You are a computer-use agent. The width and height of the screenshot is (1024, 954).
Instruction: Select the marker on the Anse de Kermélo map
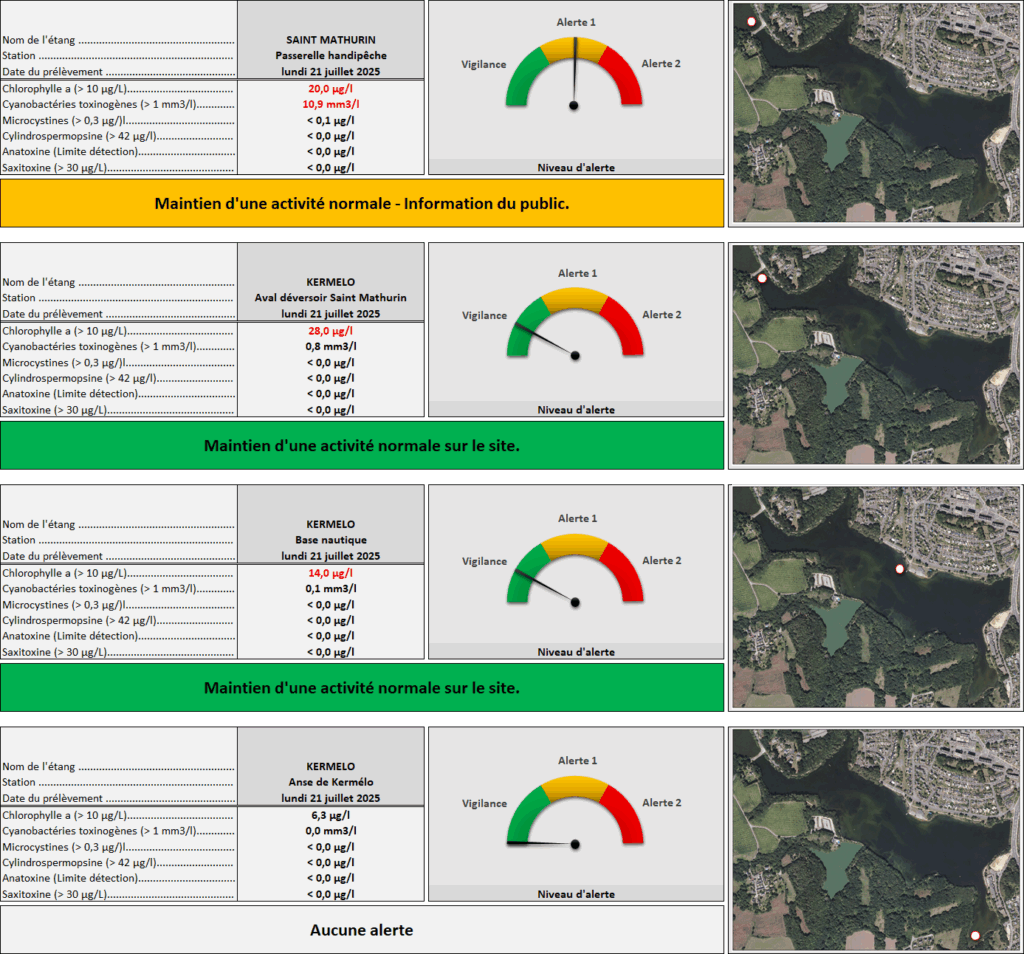[x=976, y=936]
